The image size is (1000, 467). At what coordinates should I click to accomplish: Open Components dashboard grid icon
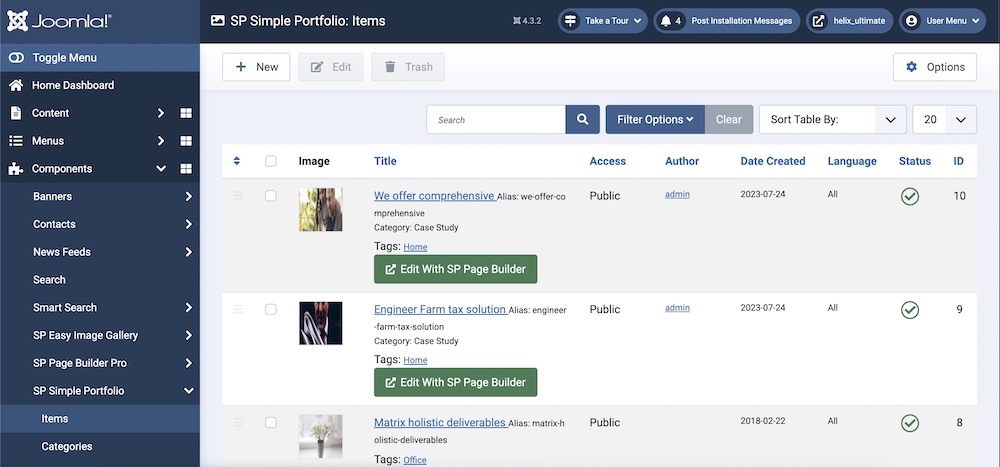click(x=186, y=169)
